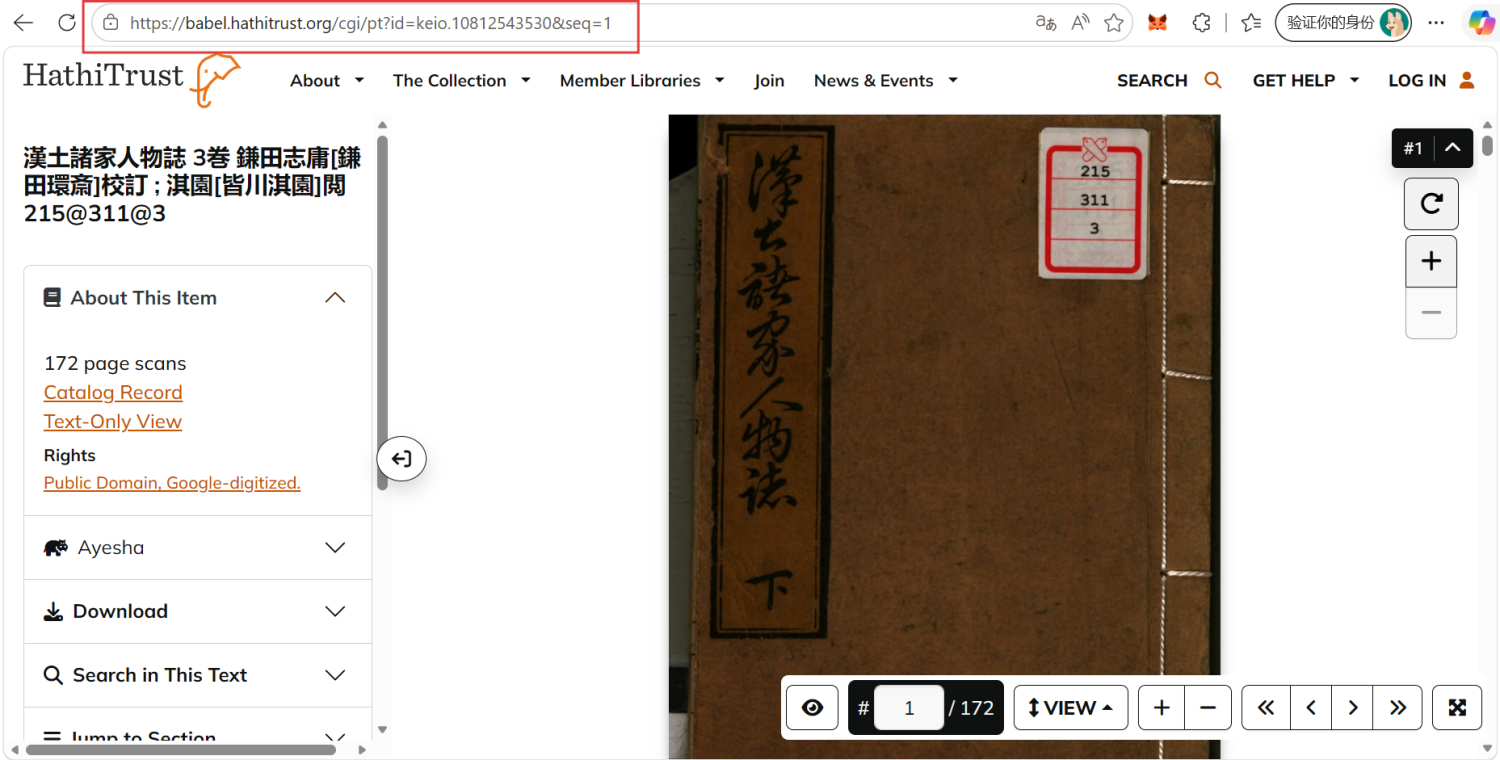Open the GET HELP menu
Screen dimensions: 1500x760
1306,81
